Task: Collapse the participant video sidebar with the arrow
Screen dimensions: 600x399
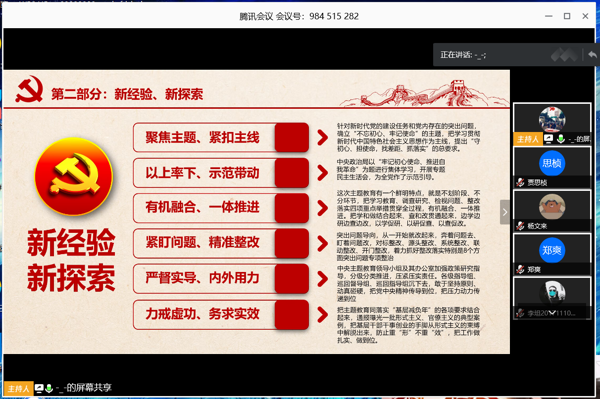Action: click(x=505, y=212)
